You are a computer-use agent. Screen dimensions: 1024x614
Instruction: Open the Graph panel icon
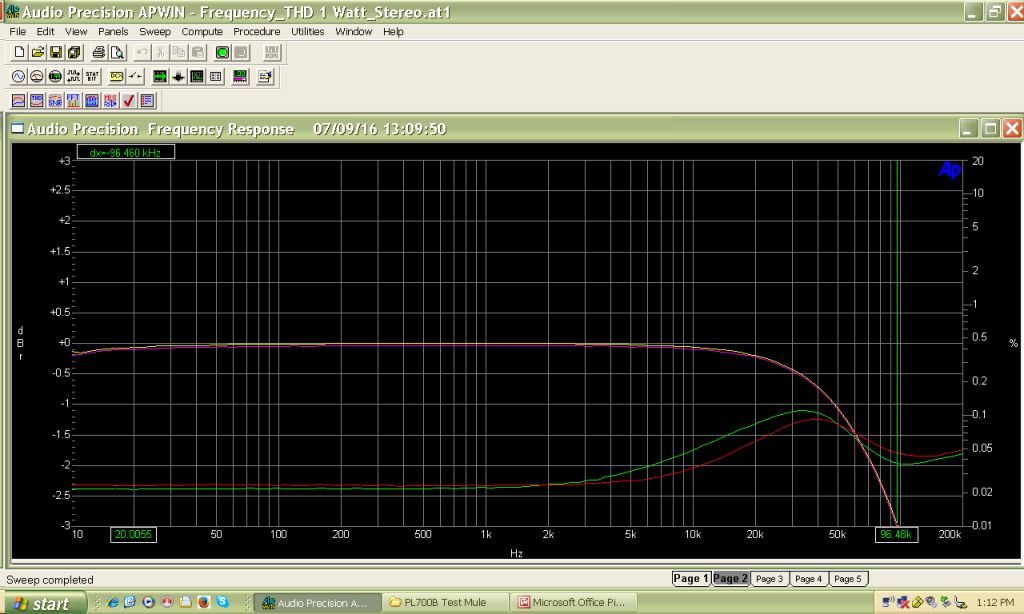197,76
